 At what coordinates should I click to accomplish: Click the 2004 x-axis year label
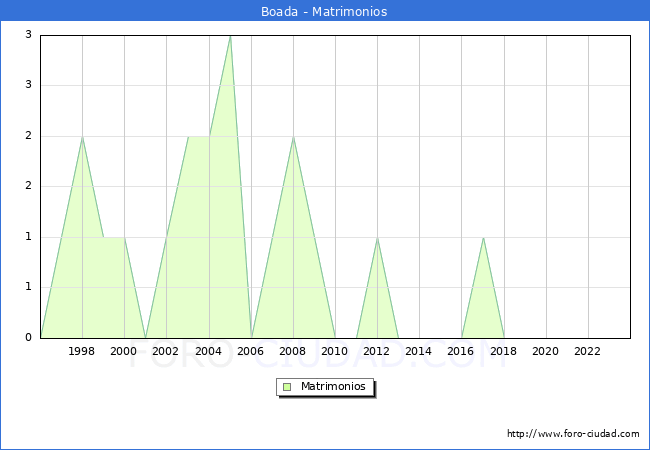click(208, 351)
